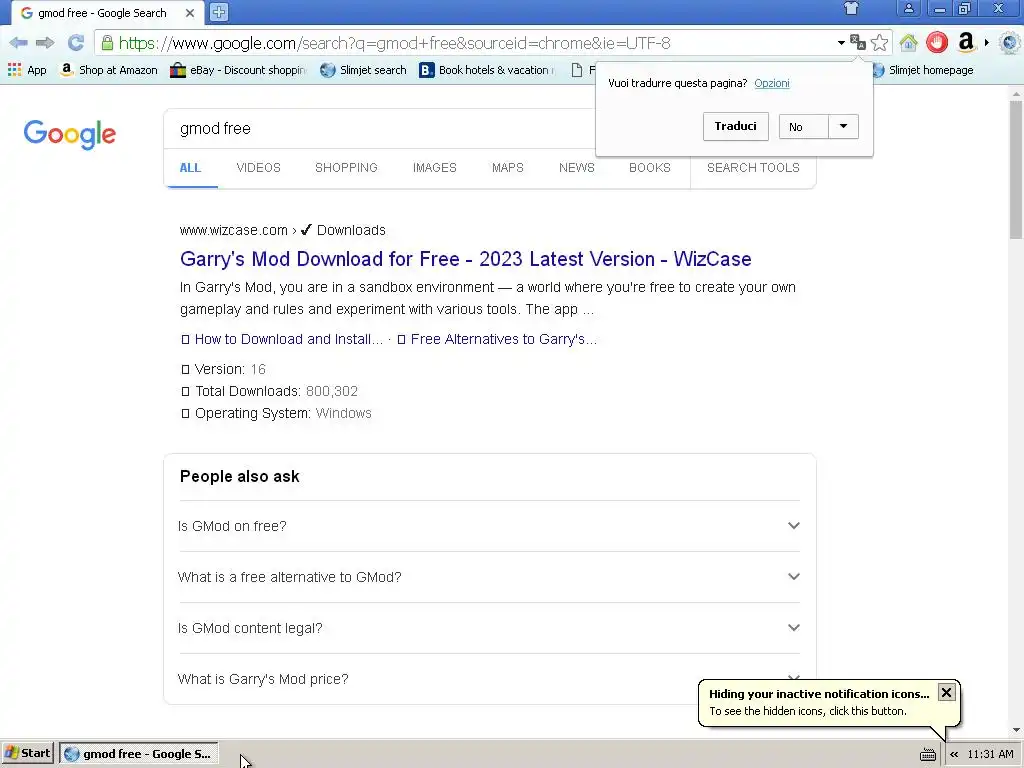
Task: Open a new tab with plus button
Action: tap(219, 12)
